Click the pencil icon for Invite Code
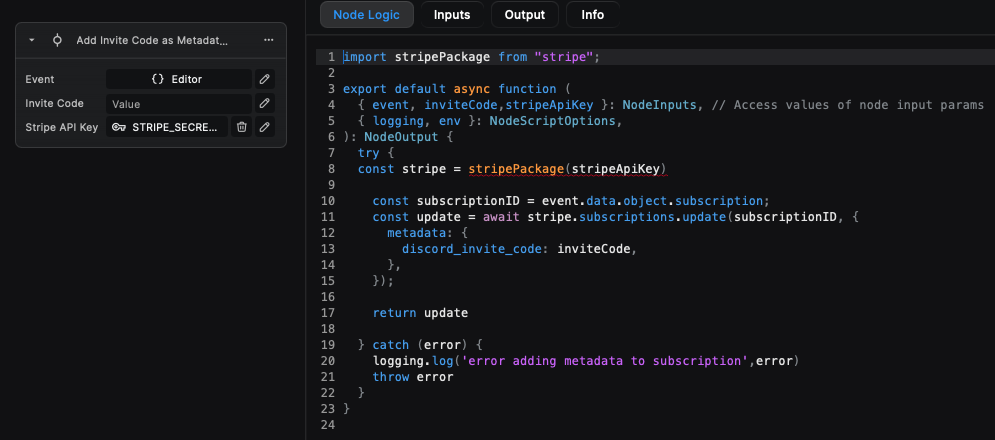Image resolution: width=995 pixels, height=440 pixels. click(x=265, y=103)
